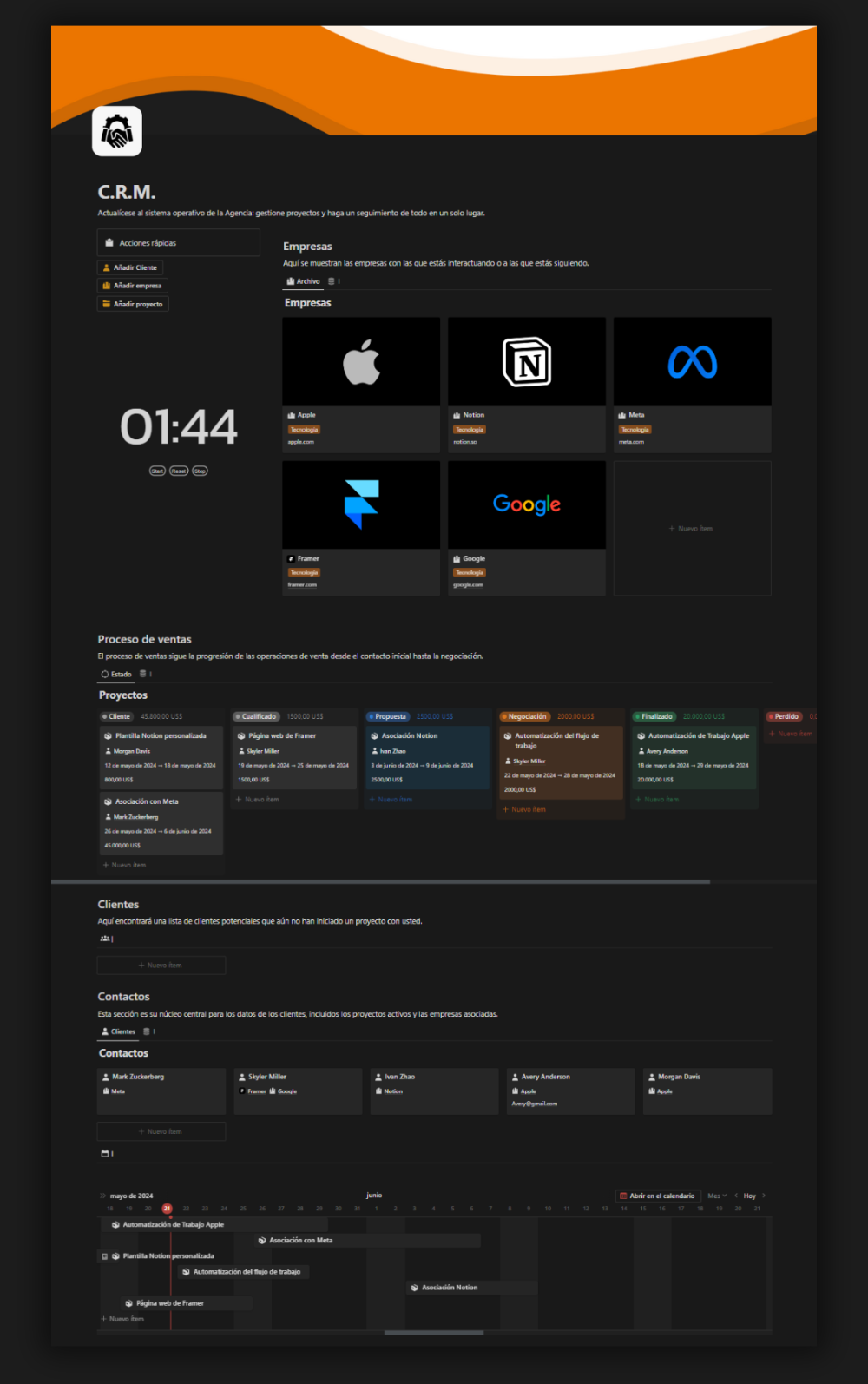Jump to today with Hoy button
Screen dimensions: 868x1384
click(x=750, y=1196)
